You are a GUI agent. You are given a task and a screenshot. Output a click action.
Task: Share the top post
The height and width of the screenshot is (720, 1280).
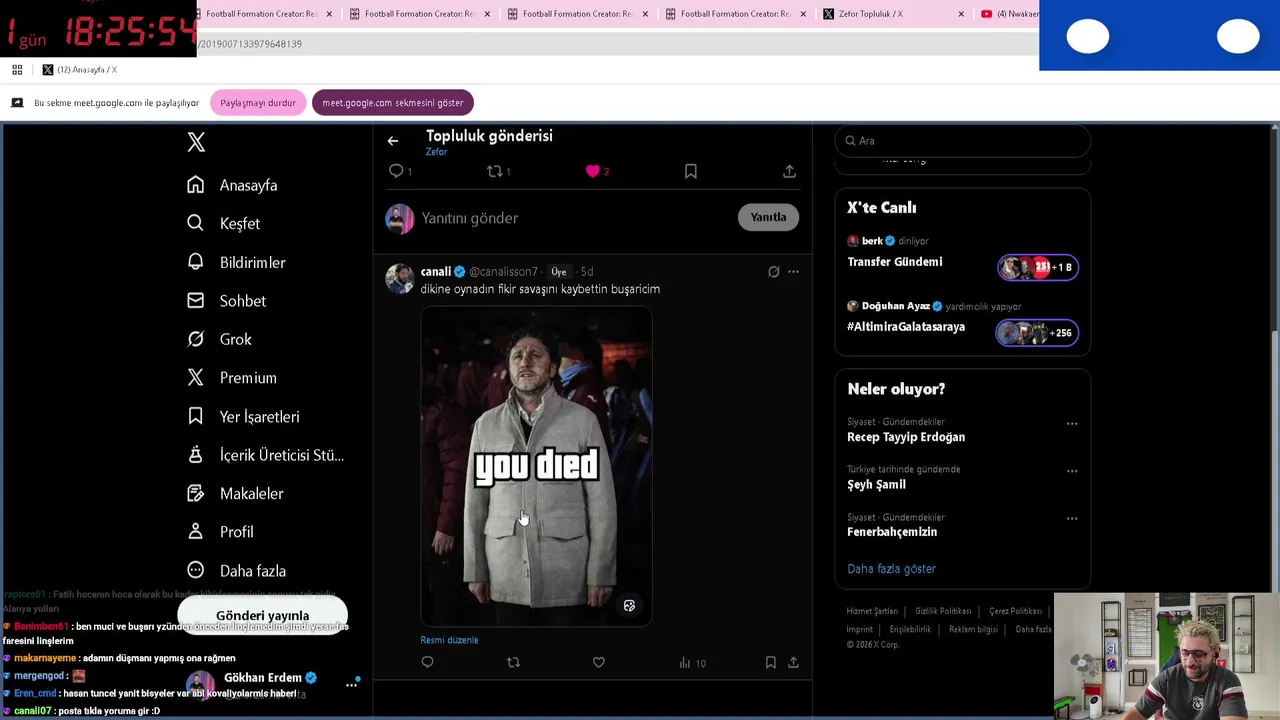point(789,172)
